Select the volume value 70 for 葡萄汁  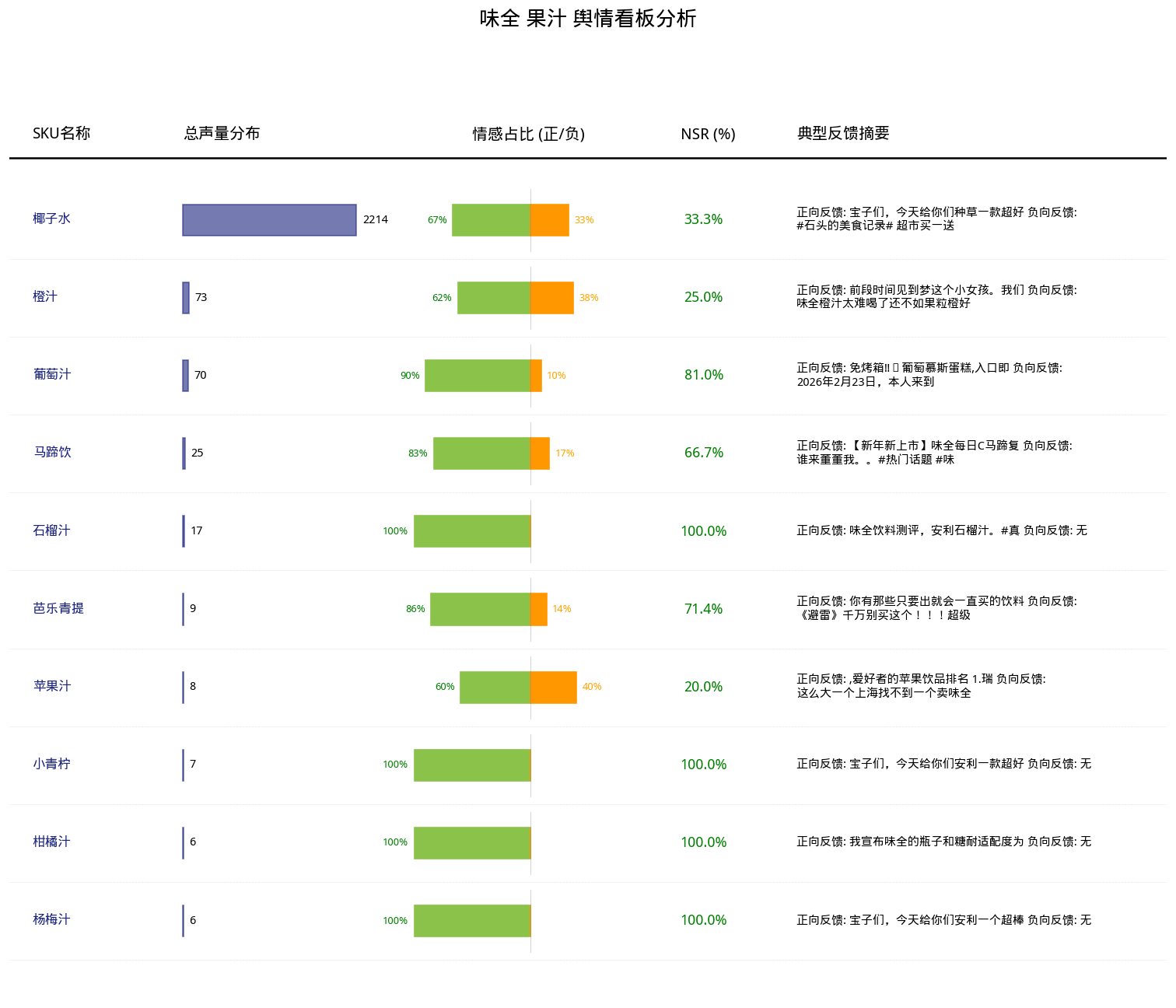pos(201,376)
